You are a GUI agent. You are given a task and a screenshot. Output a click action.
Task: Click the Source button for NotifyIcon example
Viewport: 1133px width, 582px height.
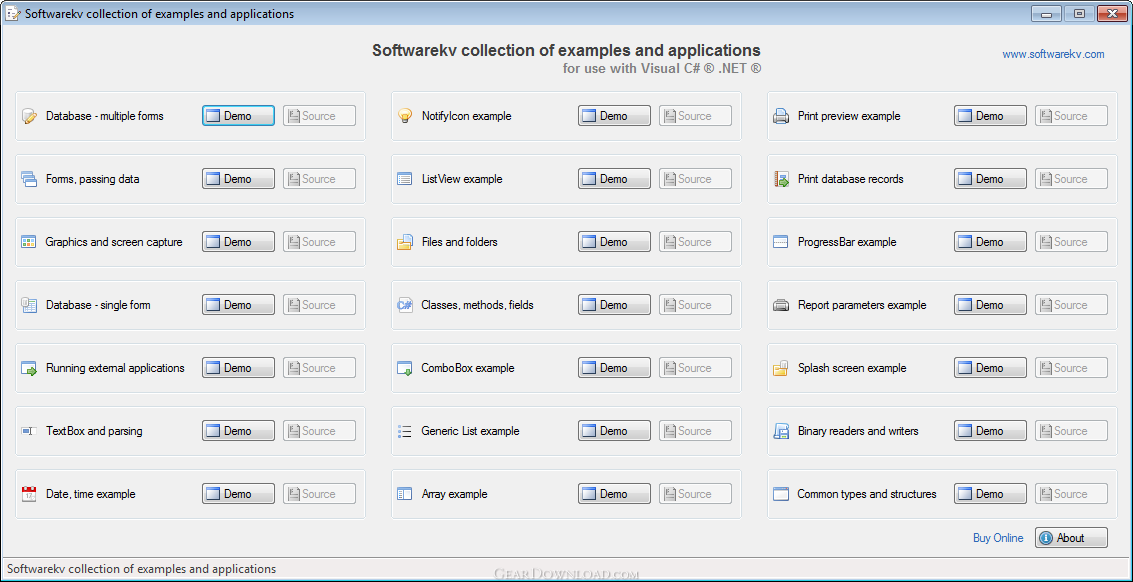(695, 116)
